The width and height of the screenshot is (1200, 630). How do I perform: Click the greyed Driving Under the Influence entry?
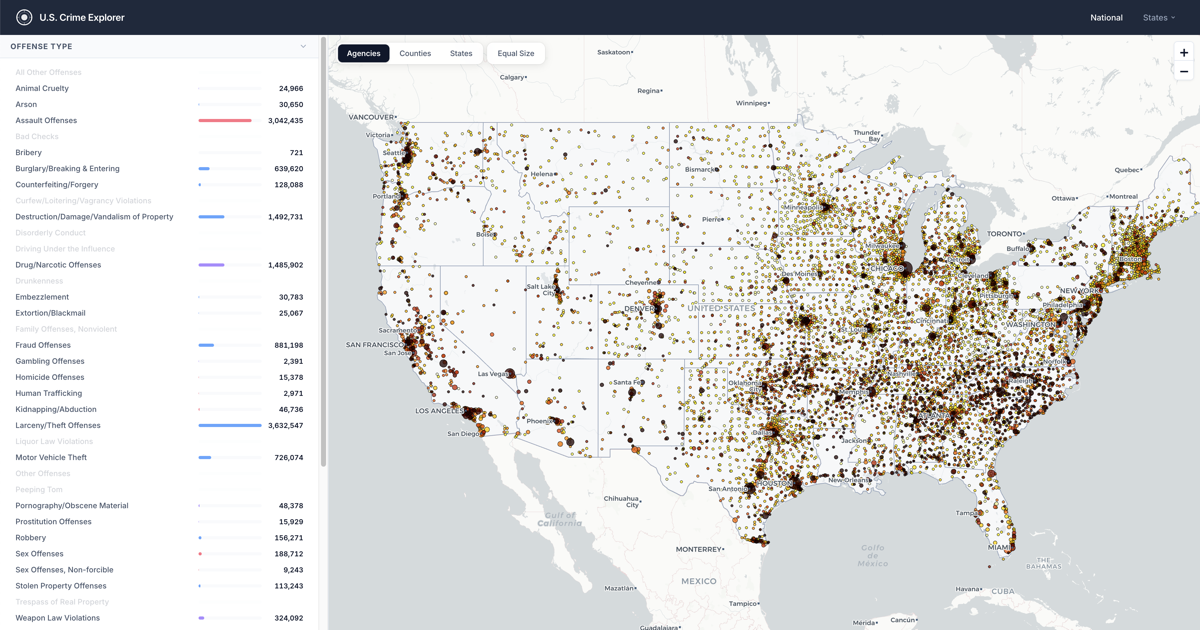point(65,249)
